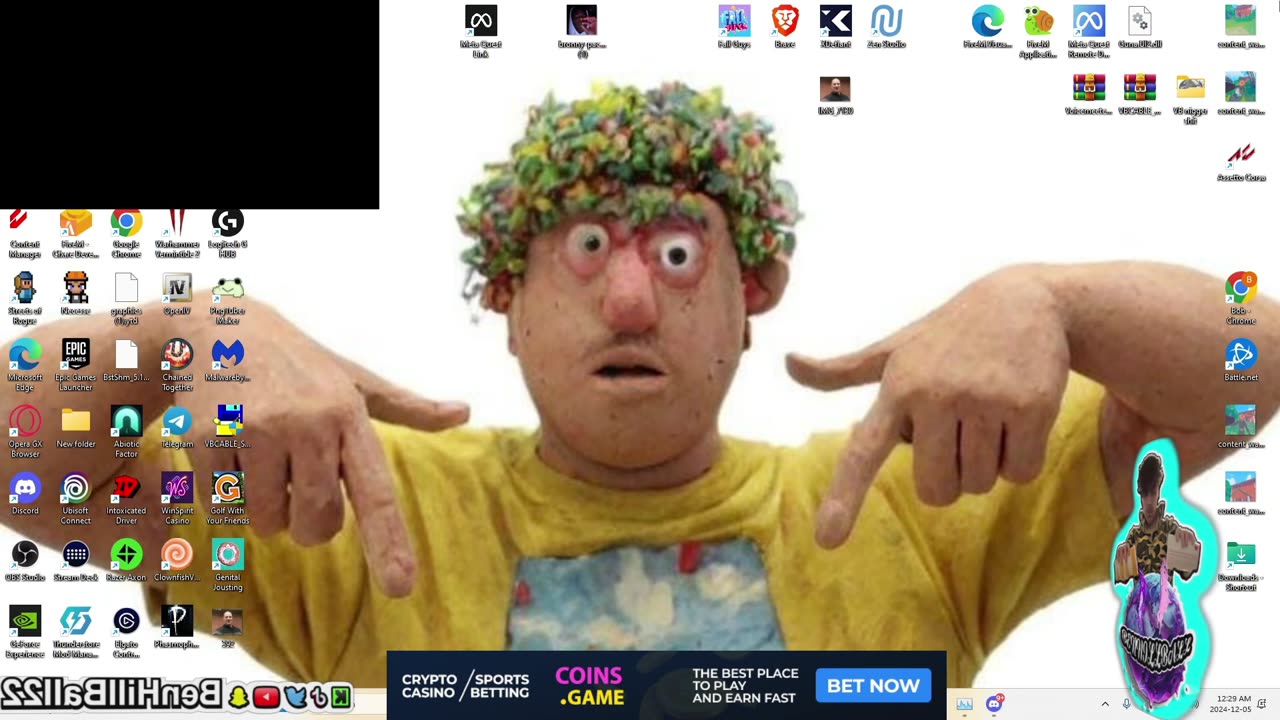Launch ClownfishVoice changer icon
1280x720 pixels.
(x=177, y=561)
